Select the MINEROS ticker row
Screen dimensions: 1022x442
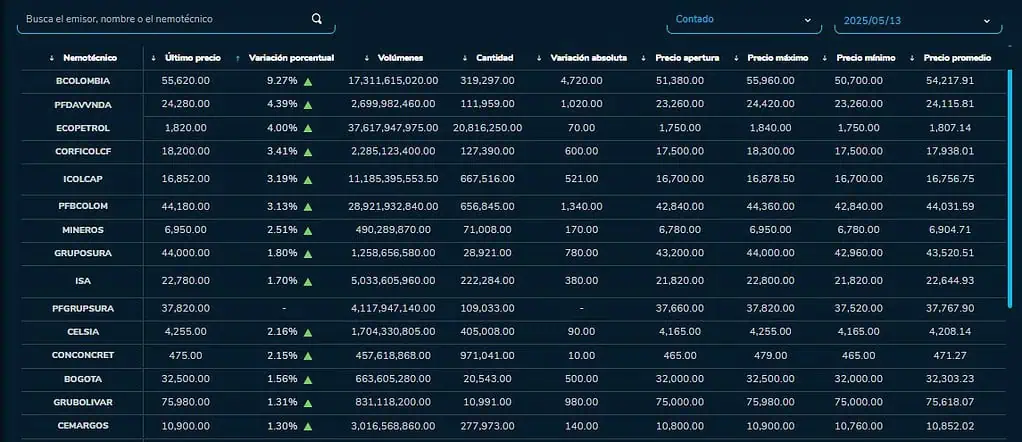(514, 230)
